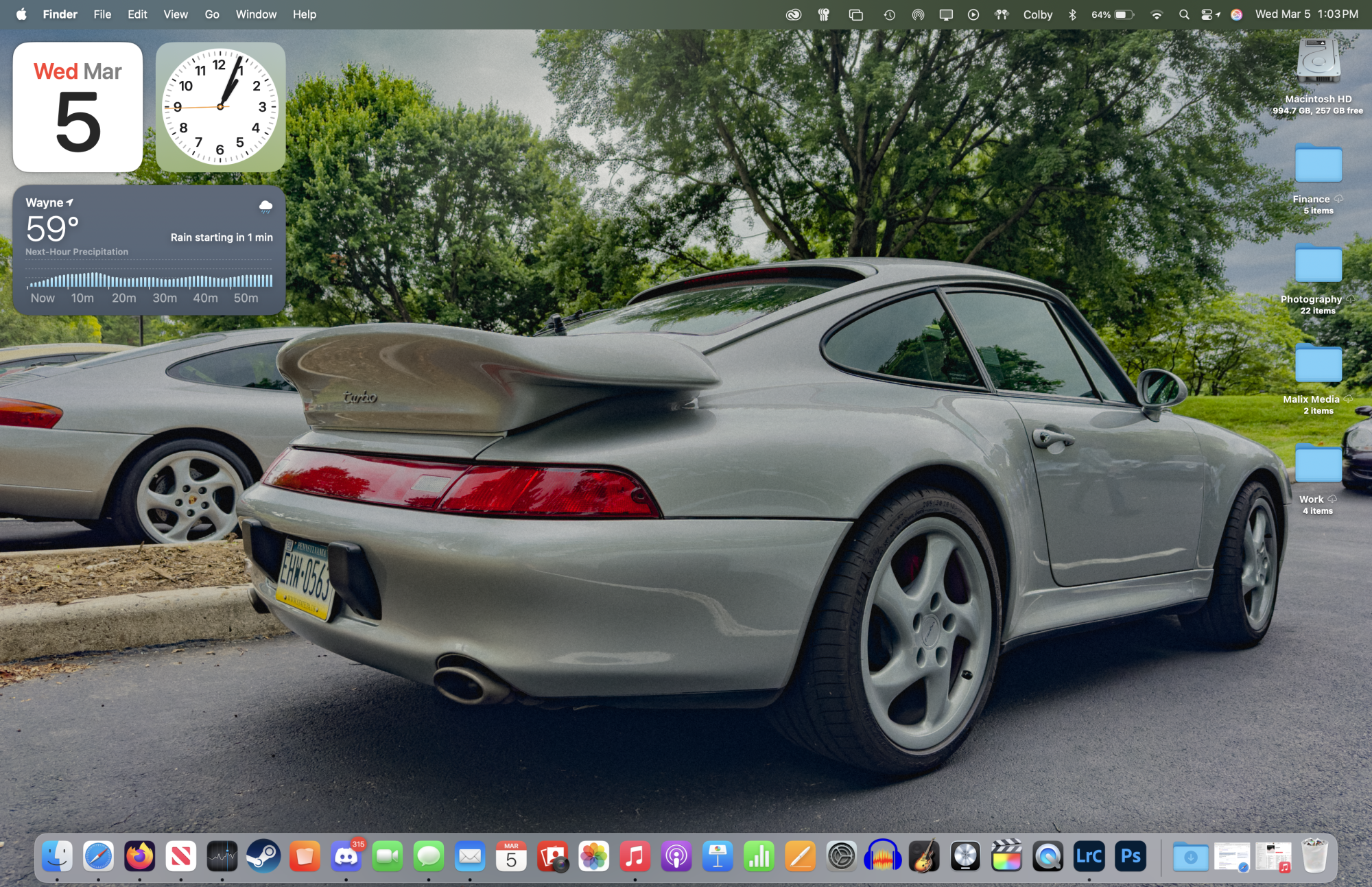Open Firefox in the Dock
This screenshot has height=887, width=1372.
[x=140, y=856]
